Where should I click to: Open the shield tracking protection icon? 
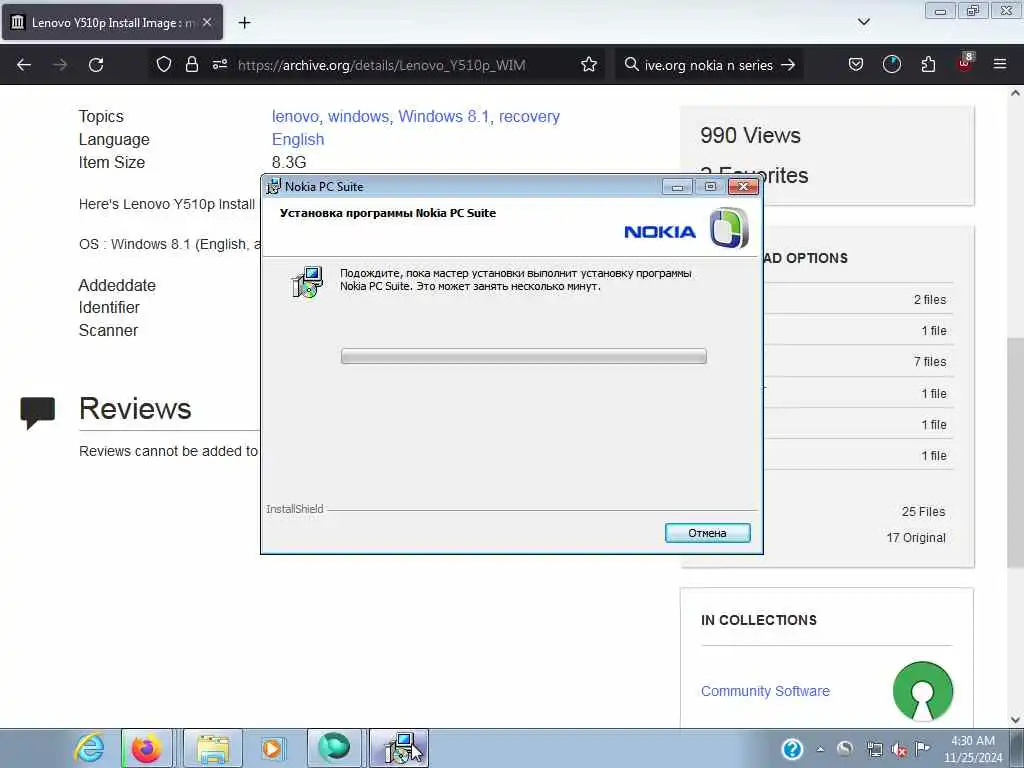(164, 64)
